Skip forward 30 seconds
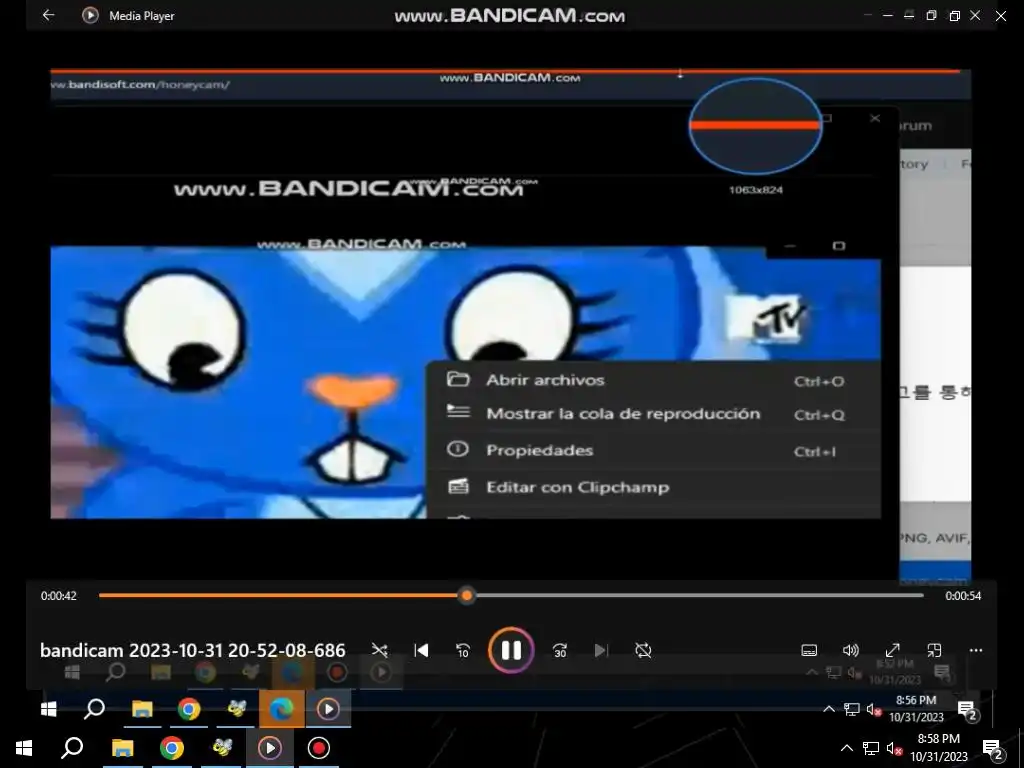This screenshot has height=768, width=1024. click(x=560, y=650)
